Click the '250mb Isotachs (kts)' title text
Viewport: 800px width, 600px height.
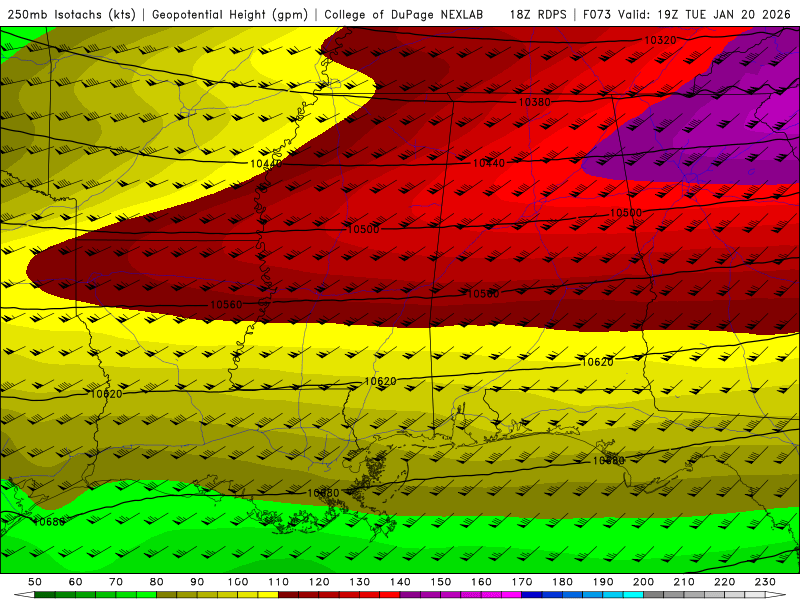[72, 14]
